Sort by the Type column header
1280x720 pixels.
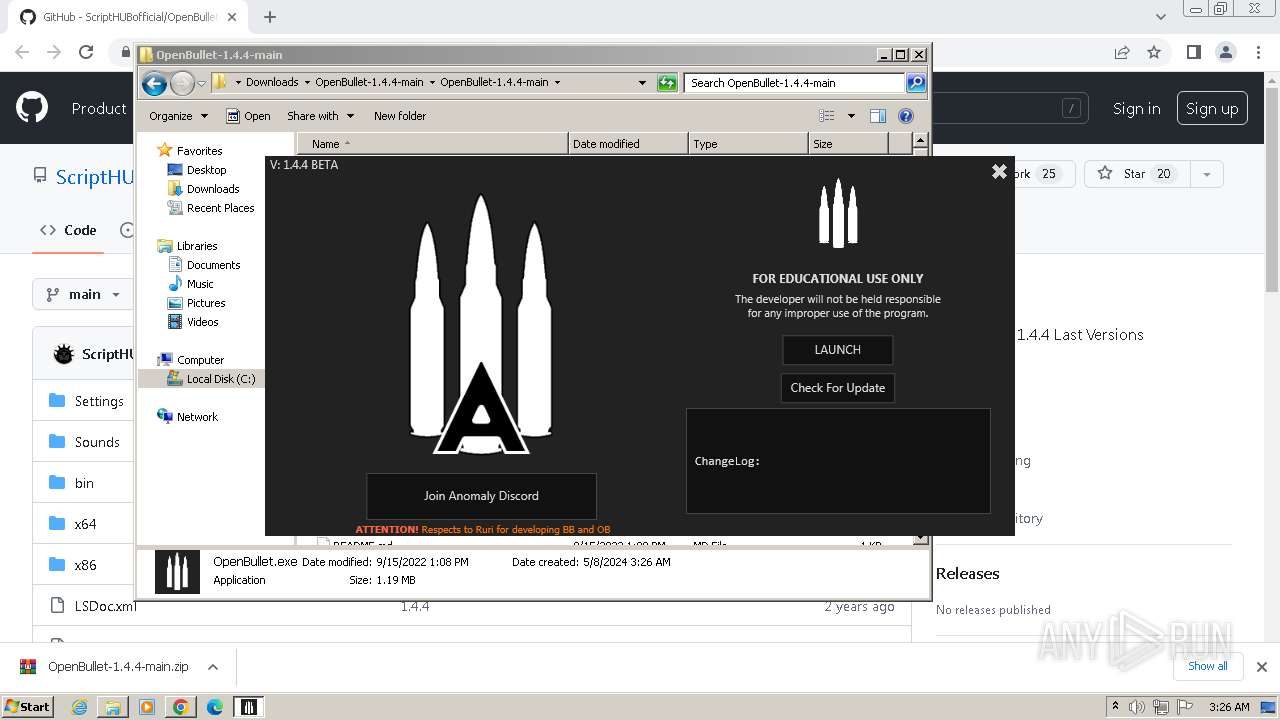point(748,144)
